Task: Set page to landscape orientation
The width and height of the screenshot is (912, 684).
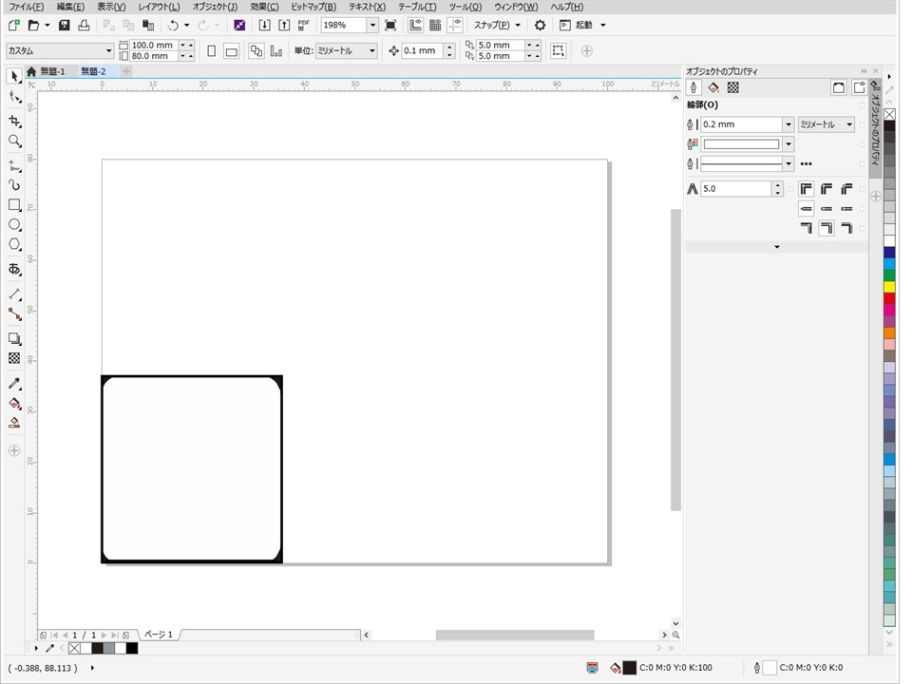Action: coord(231,51)
